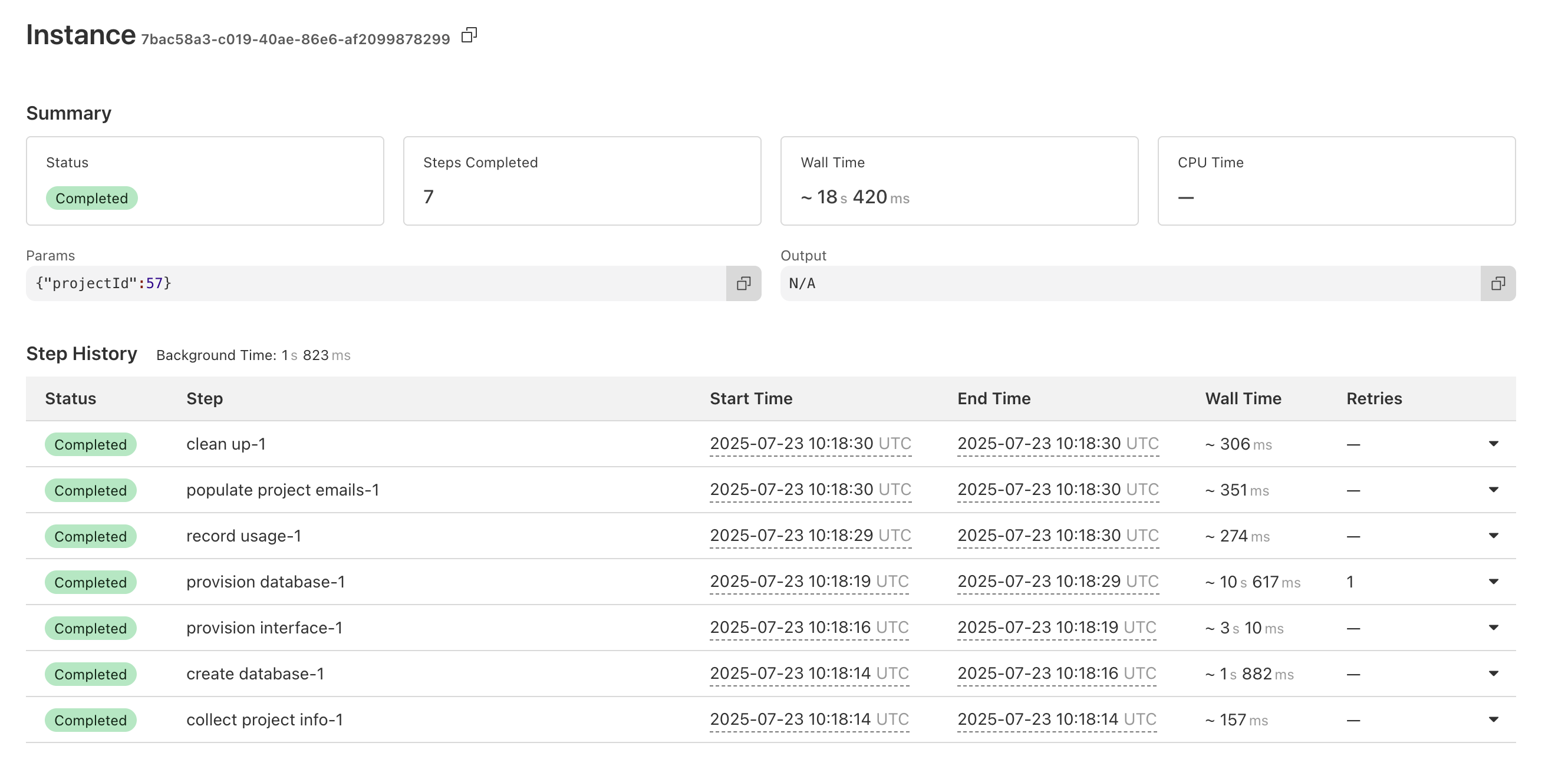Expand populate project emails-1 step details
Viewport: 1568px width, 779px height.
(x=1493, y=490)
